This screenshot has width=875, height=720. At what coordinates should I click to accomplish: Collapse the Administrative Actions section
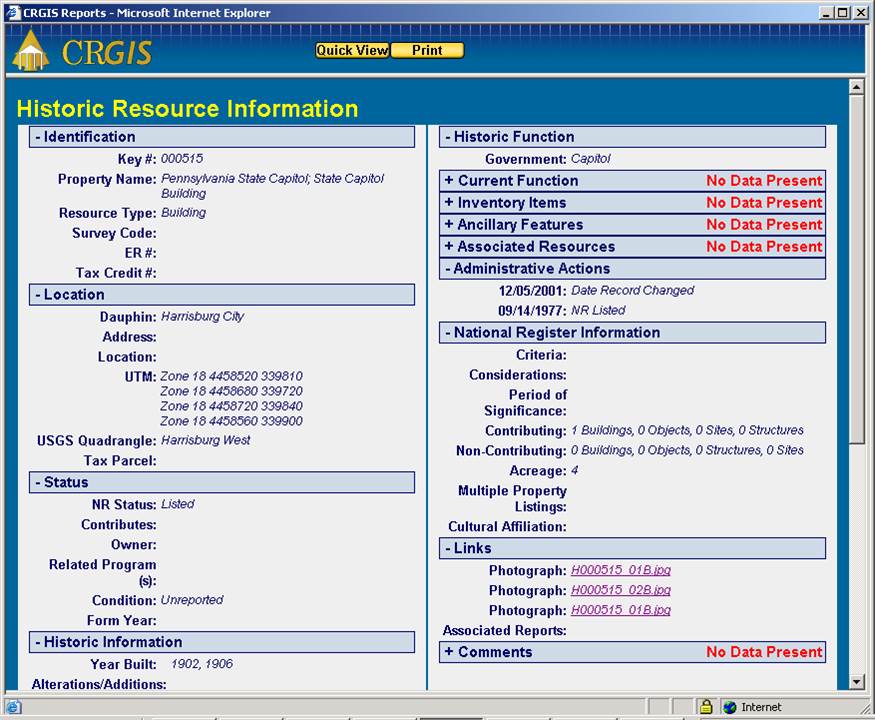tap(632, 268)
